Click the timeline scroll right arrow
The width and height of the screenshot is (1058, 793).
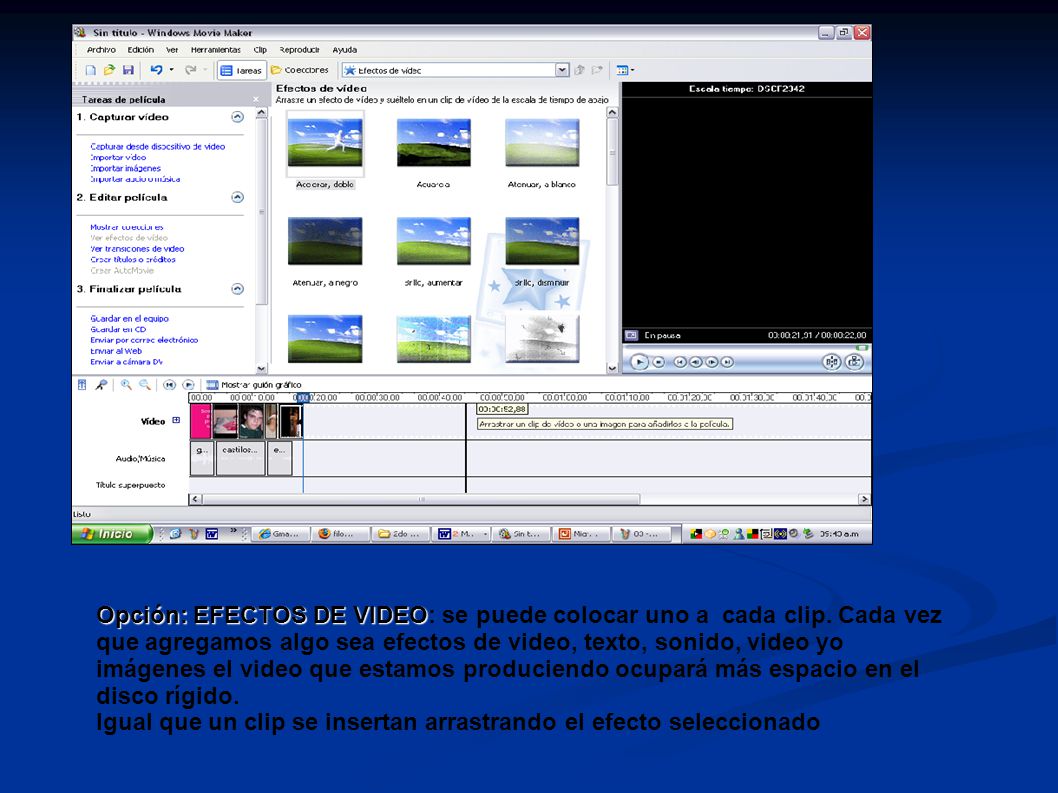point(864,499)
